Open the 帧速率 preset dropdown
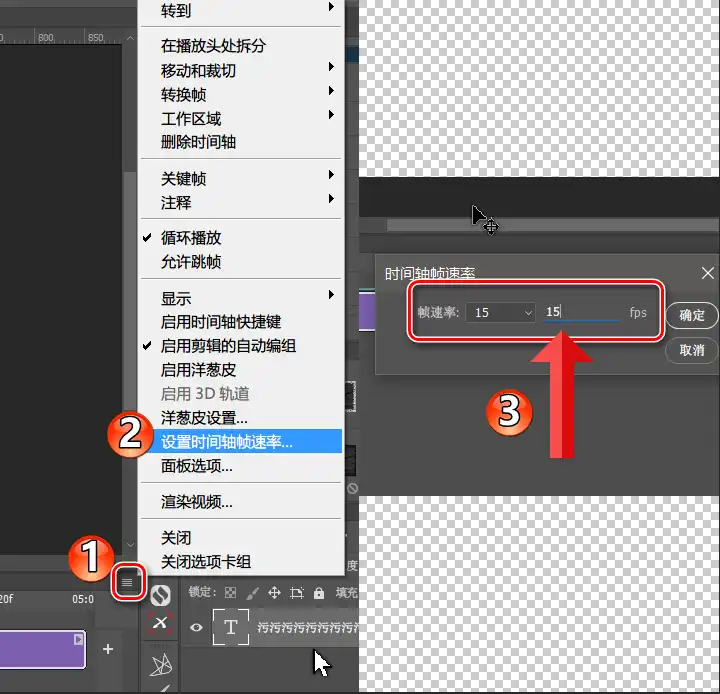Image resolution: width=720 pixels, height=694 pixels. (x=503, y=313)
